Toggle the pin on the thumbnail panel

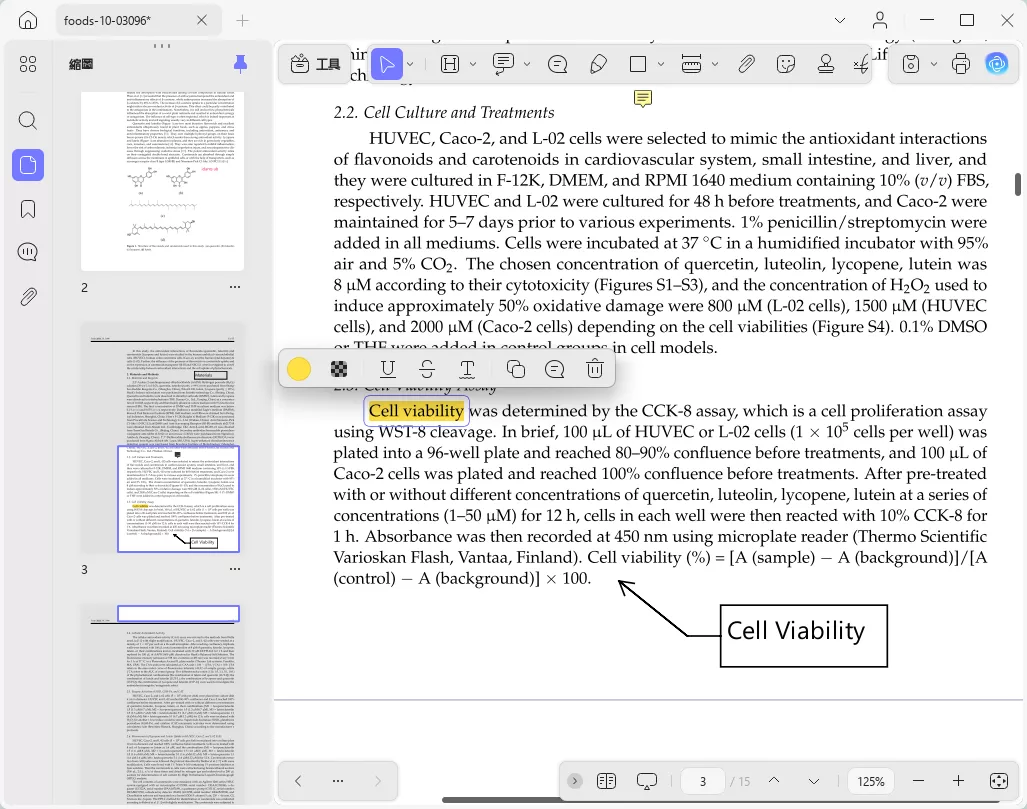240,64
